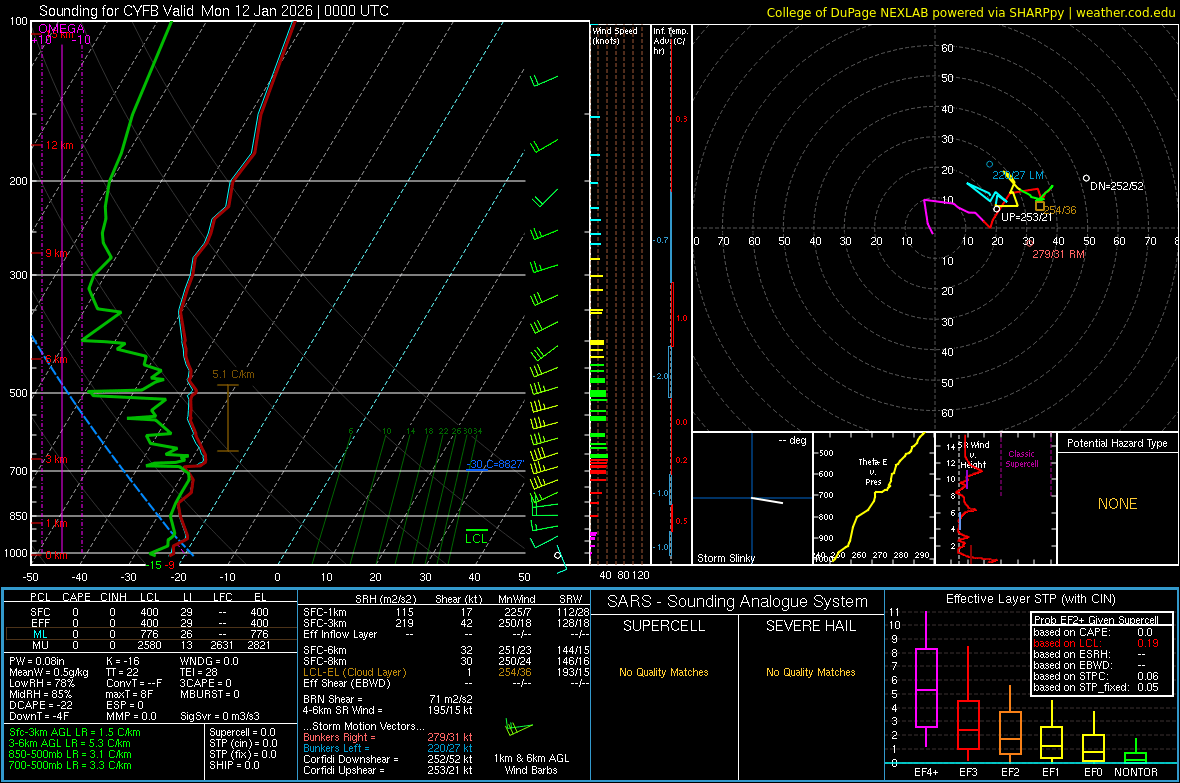
Task: Click the 'Inf. Temp. Adv. (C/hr)' header
Action: tap(670, 41)
